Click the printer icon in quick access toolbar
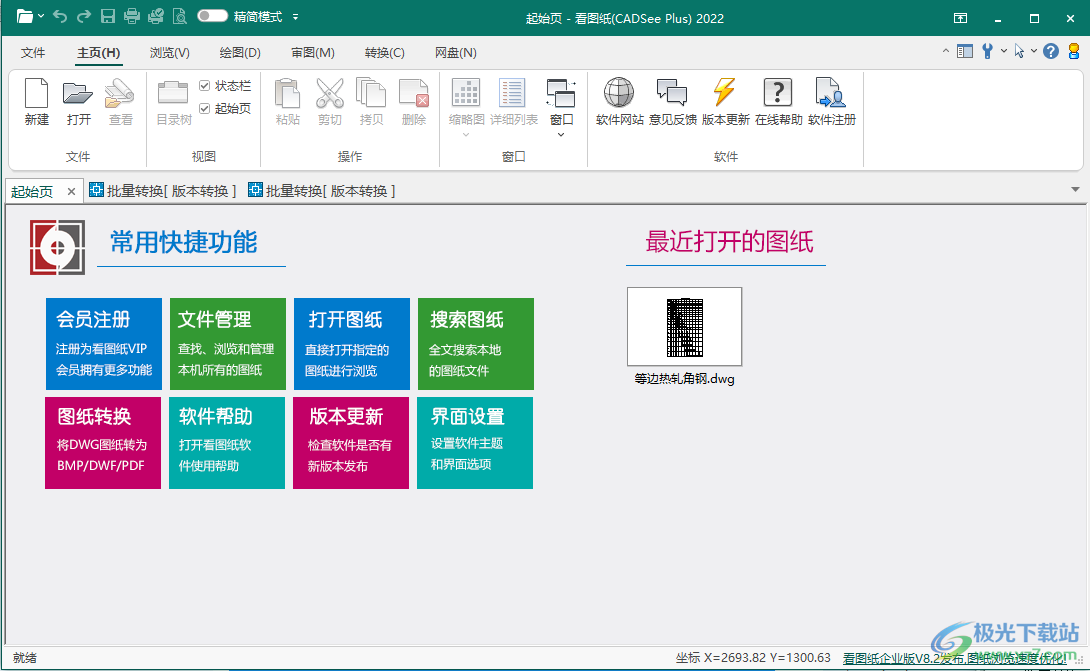 (131, 17)
